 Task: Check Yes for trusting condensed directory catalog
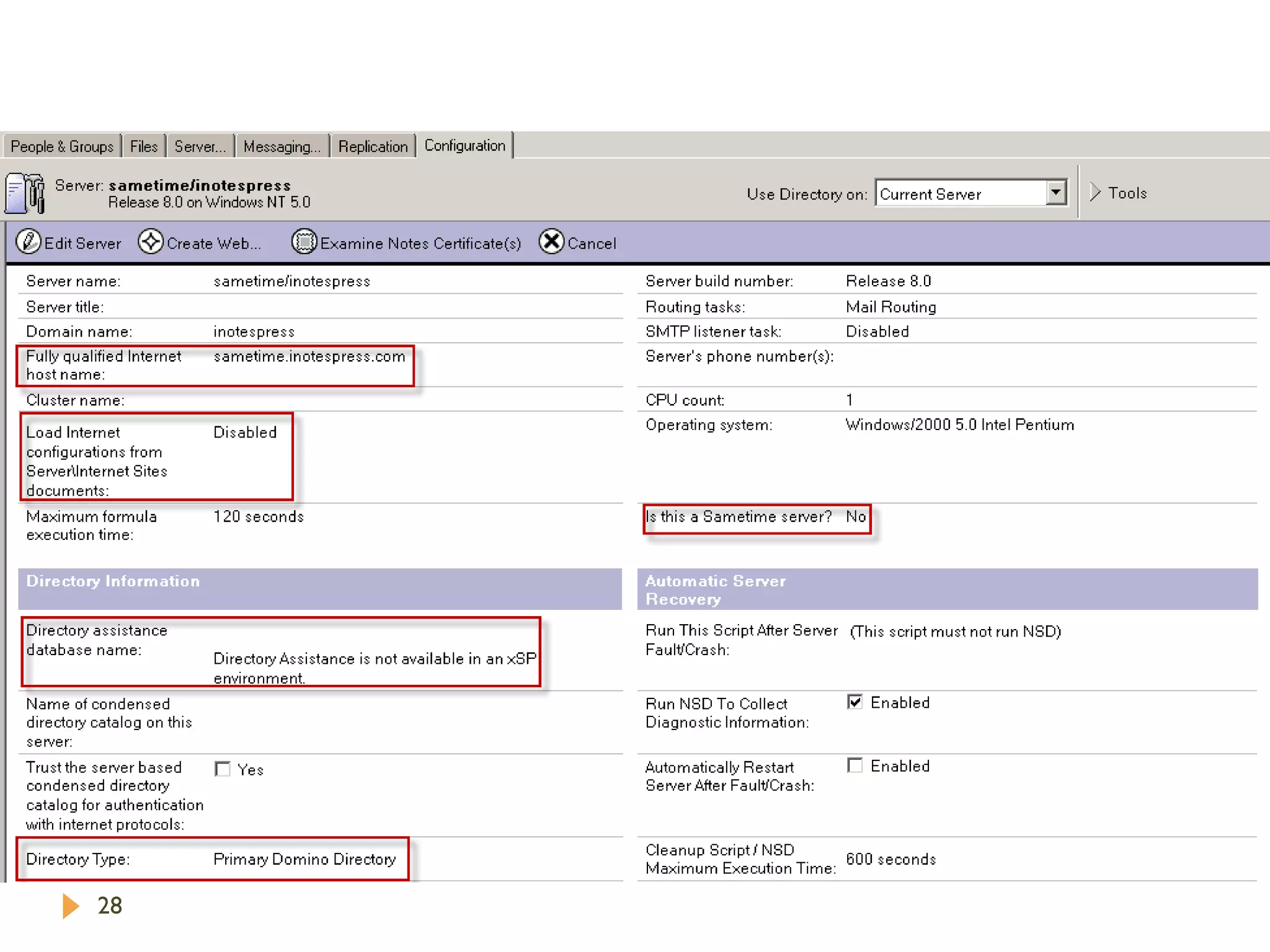click(x=223, y=769)
